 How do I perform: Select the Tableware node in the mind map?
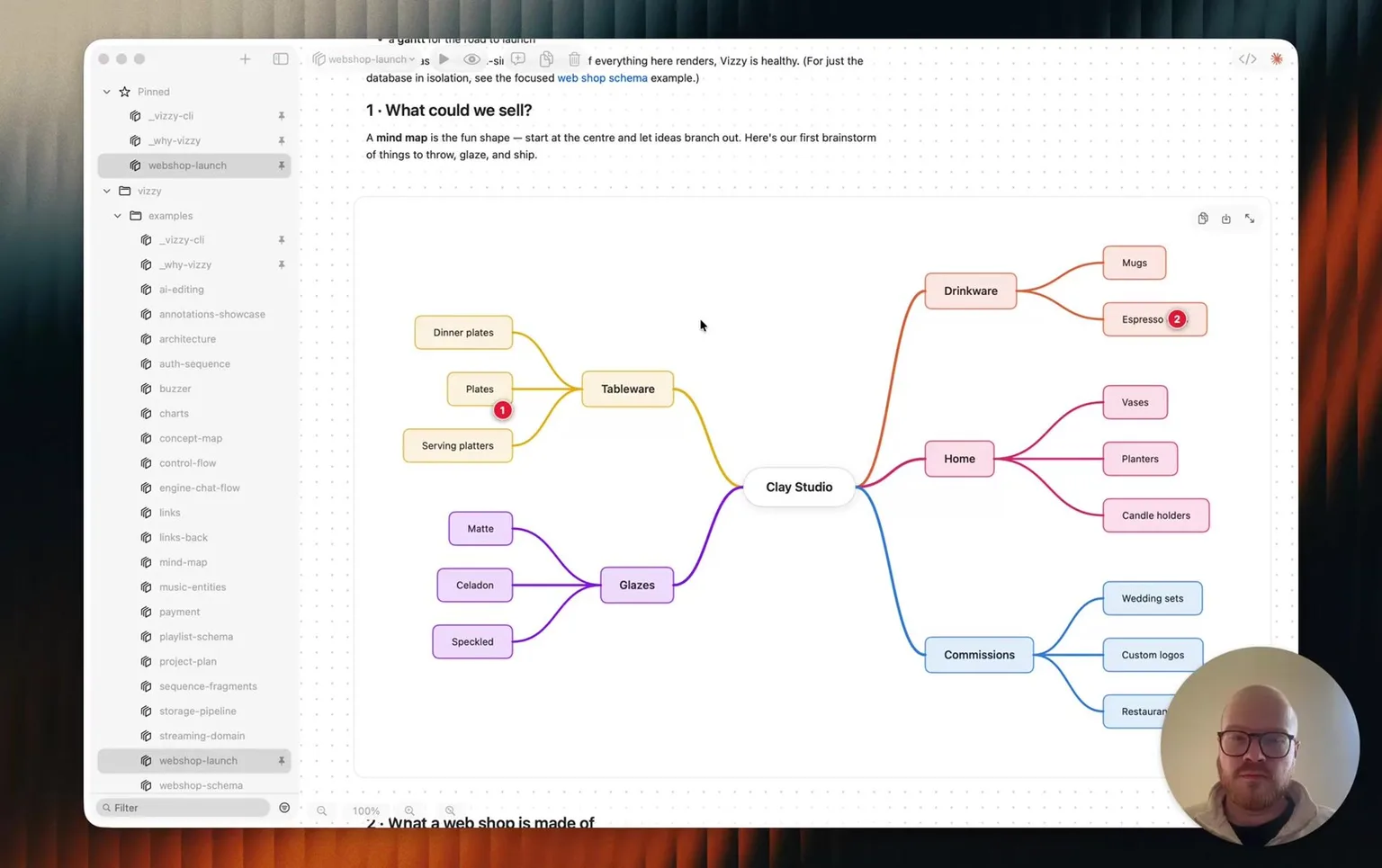click(x=628, y=389)
